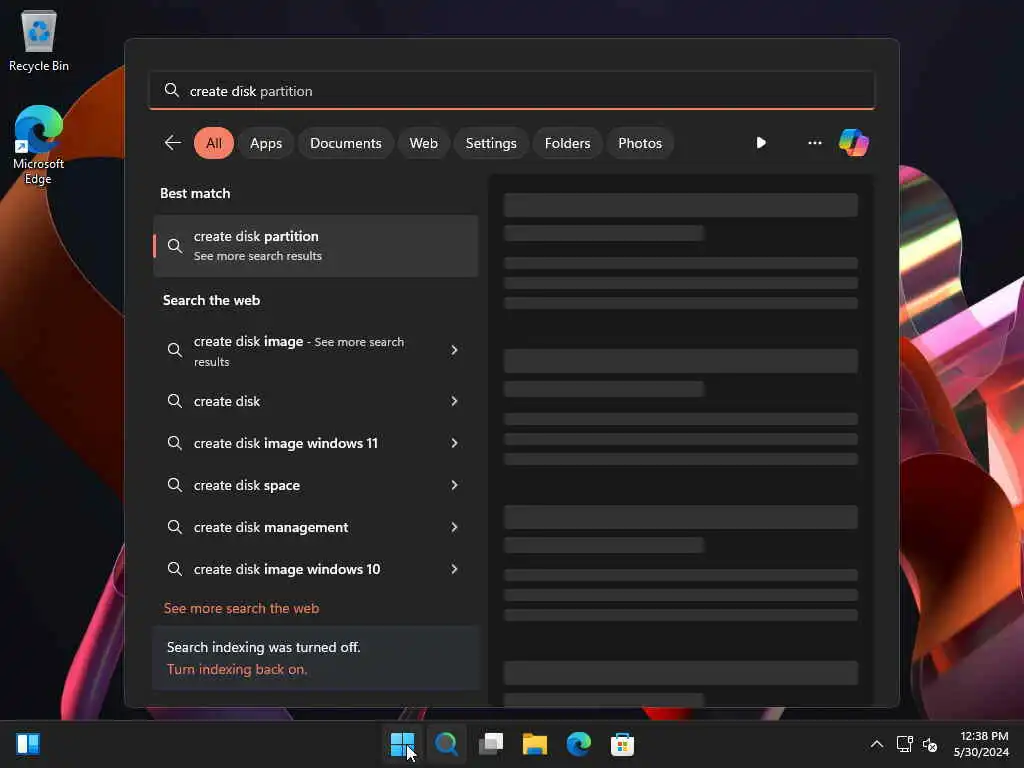Image resolution: width=1024 pixels, height=768 pixels.
Task: Open Task View on the taskbar
Action: [x=491, y=744]
